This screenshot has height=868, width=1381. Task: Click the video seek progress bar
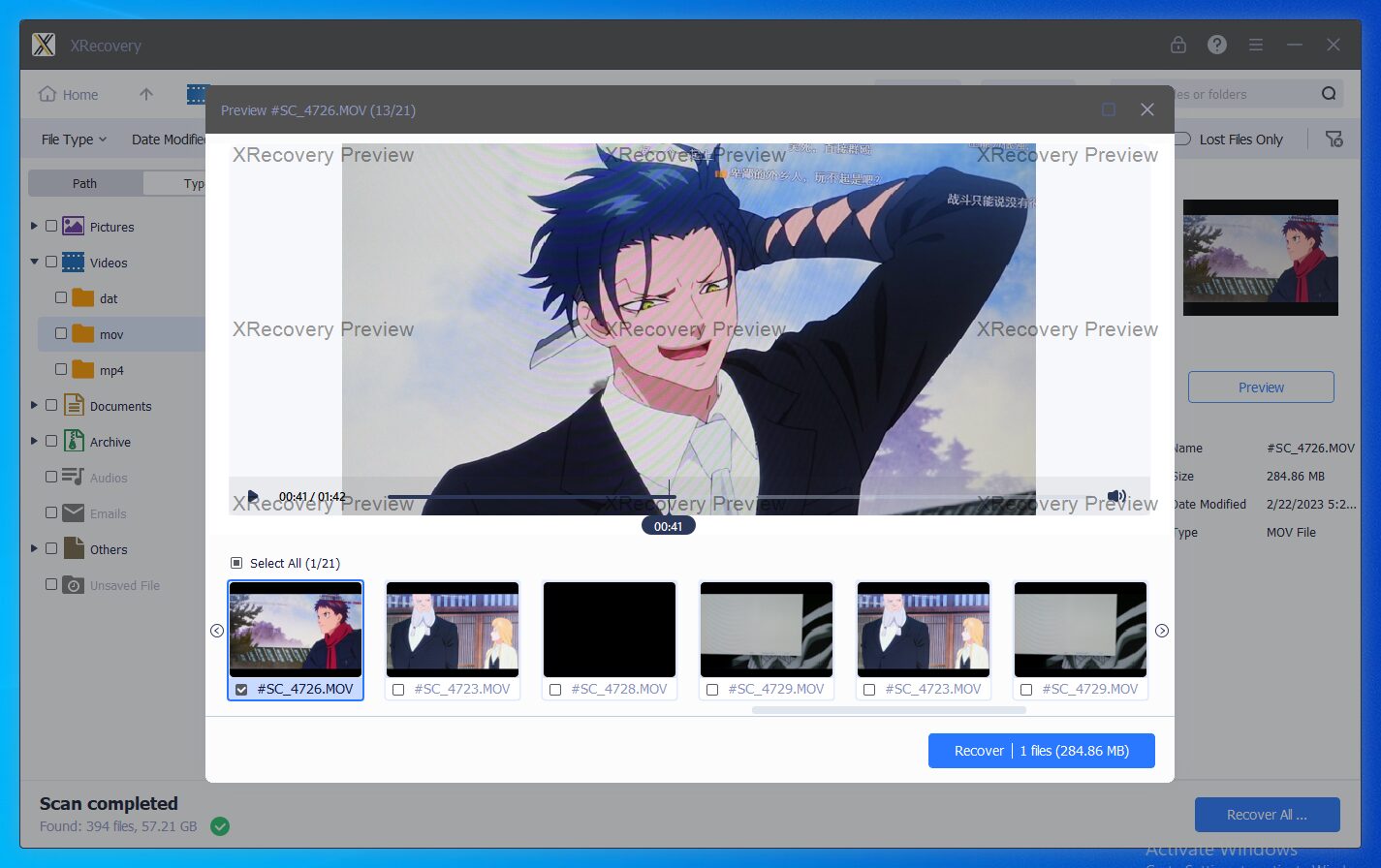pyautogui.click(x=739, y=497)
